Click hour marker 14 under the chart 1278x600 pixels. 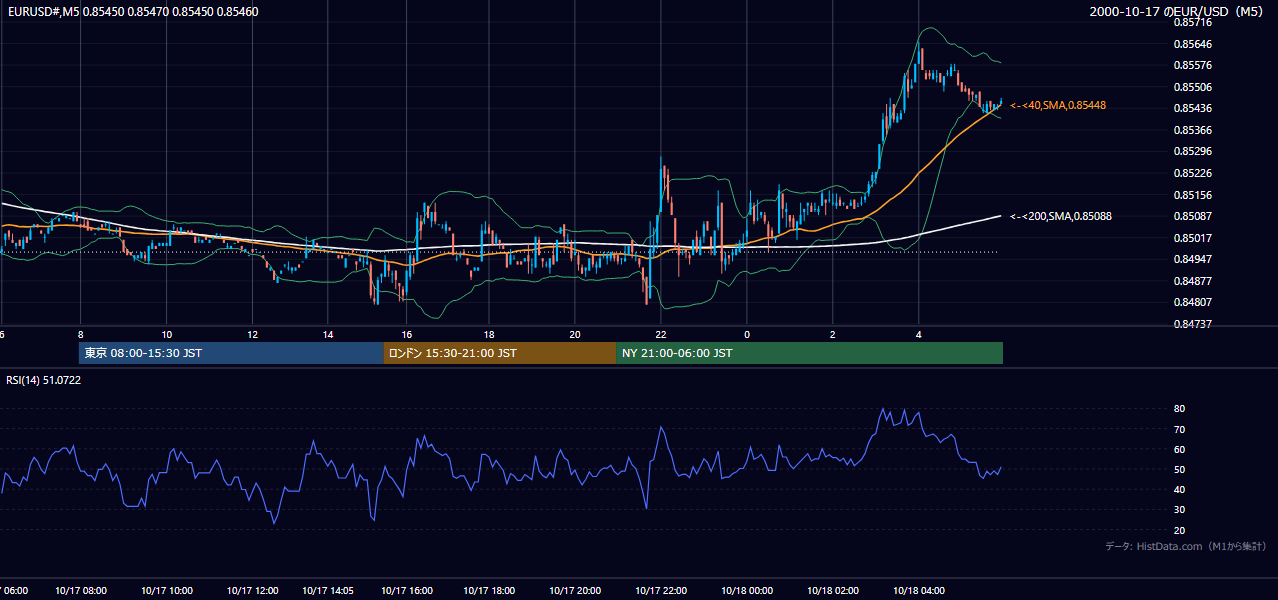tap(328, 334)
